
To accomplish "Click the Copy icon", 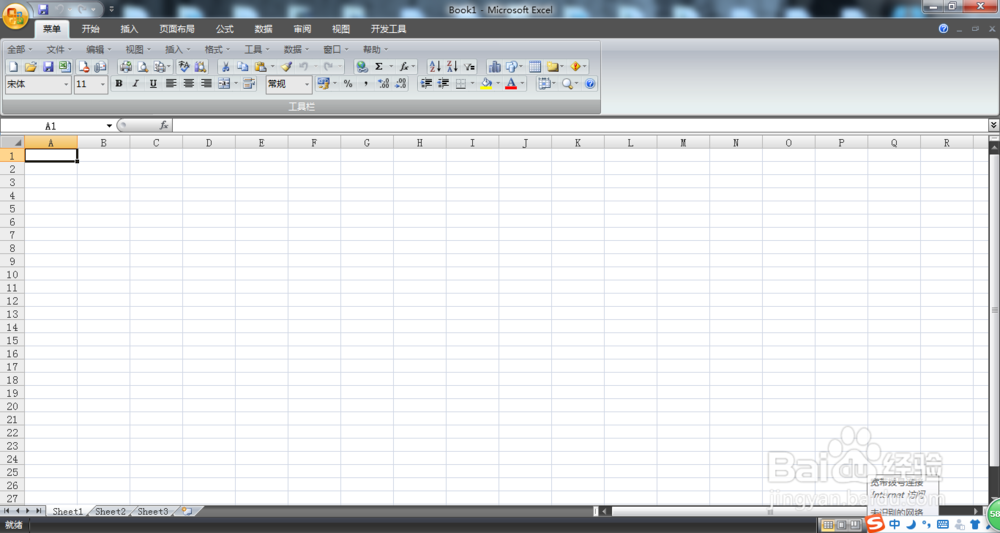I will tap(242, 66).
